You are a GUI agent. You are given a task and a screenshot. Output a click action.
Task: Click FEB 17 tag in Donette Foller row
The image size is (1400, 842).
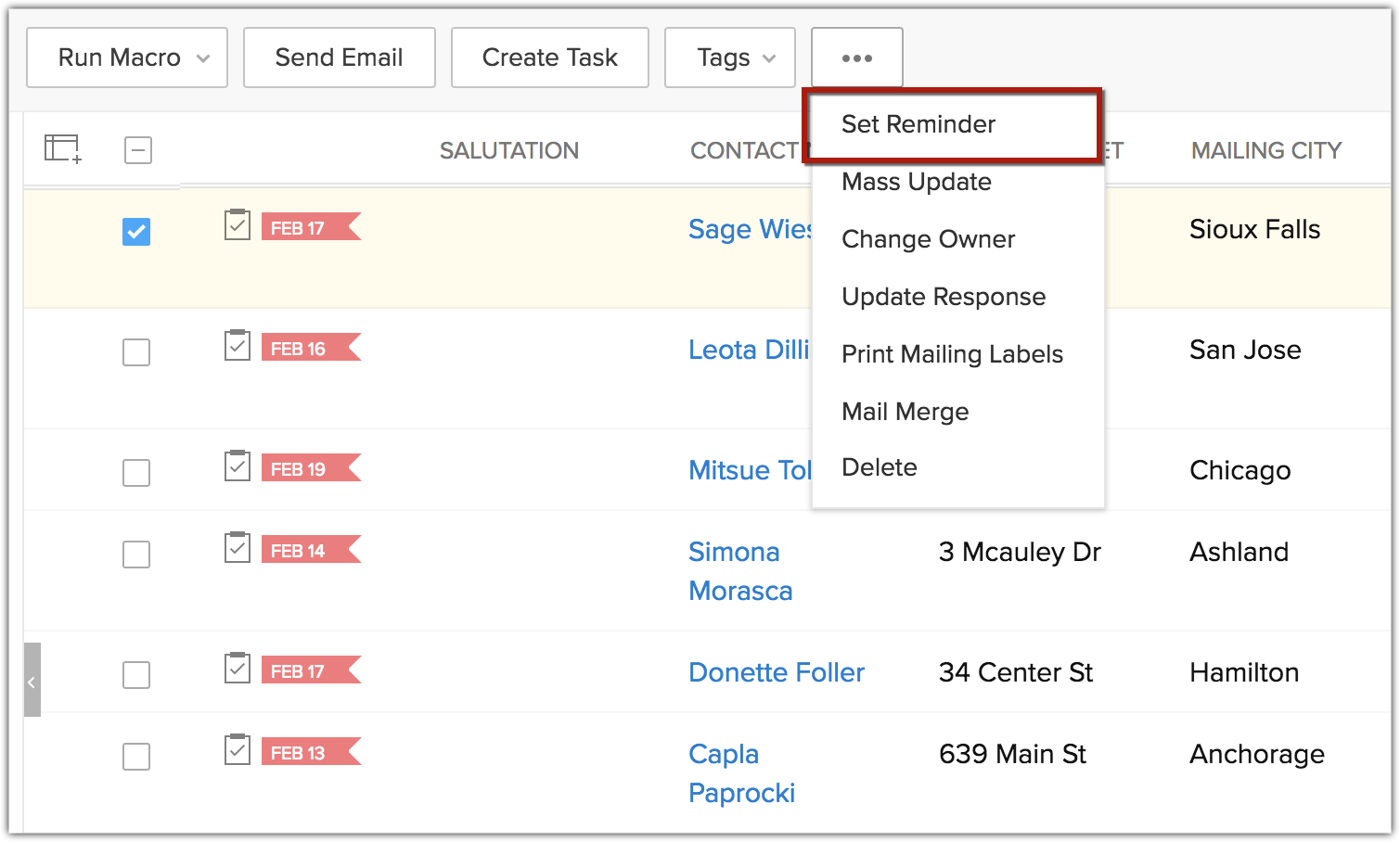pyautogui.click(x=311, y=670)
